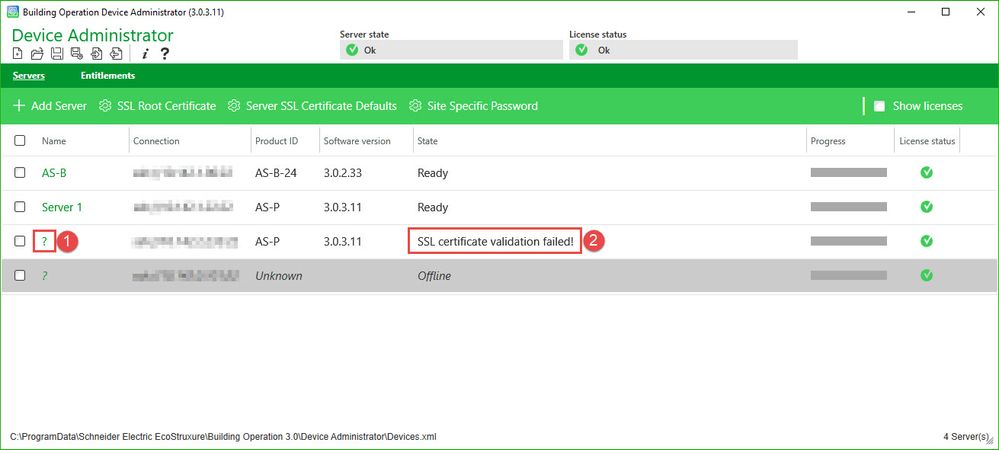Image resolution: width=999 pixels, height=450 pixels.
Task: Click the Ready state in AS-B row
Action: 433,173
